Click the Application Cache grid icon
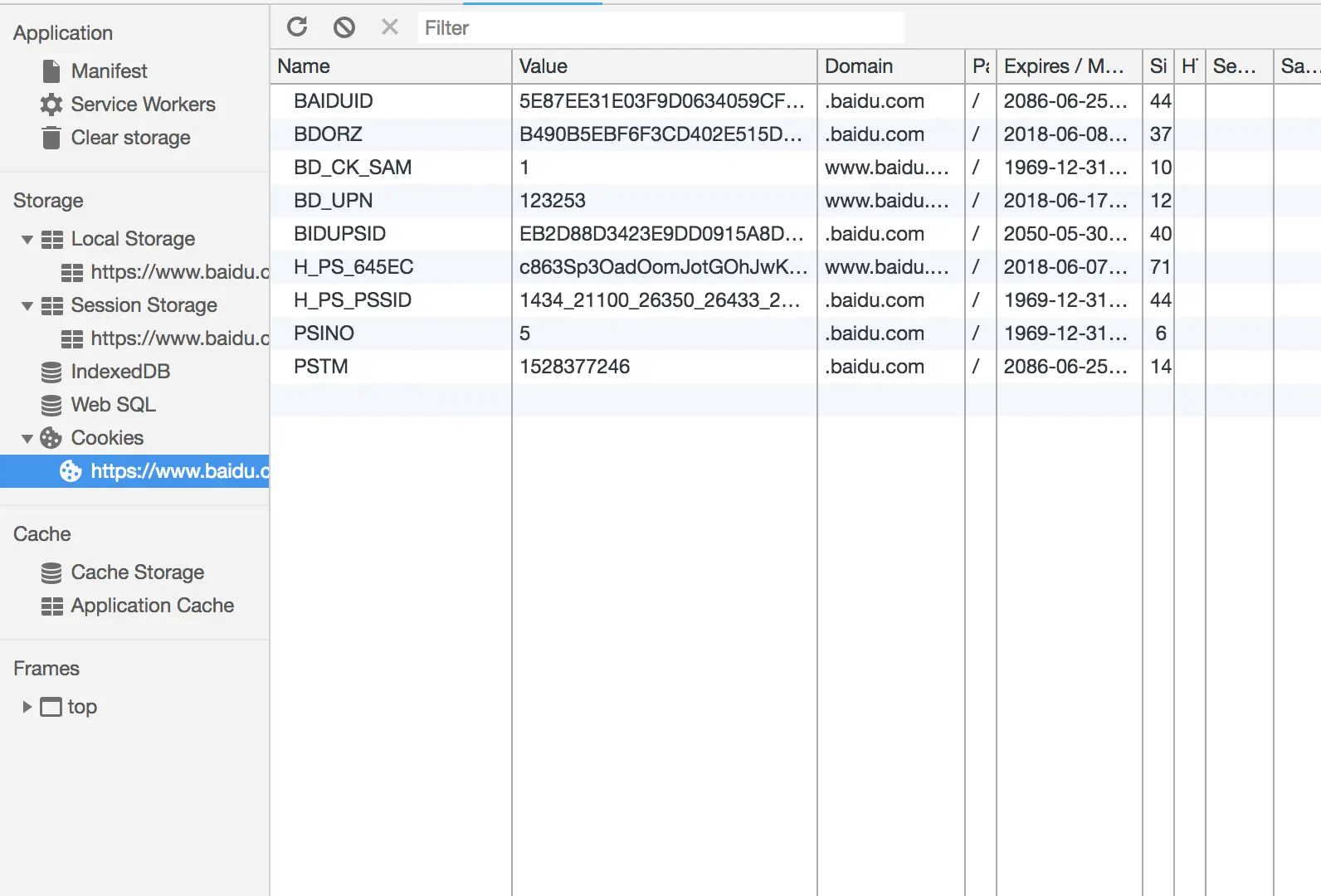The image size is (1321, 896). [x=52, y=606]
